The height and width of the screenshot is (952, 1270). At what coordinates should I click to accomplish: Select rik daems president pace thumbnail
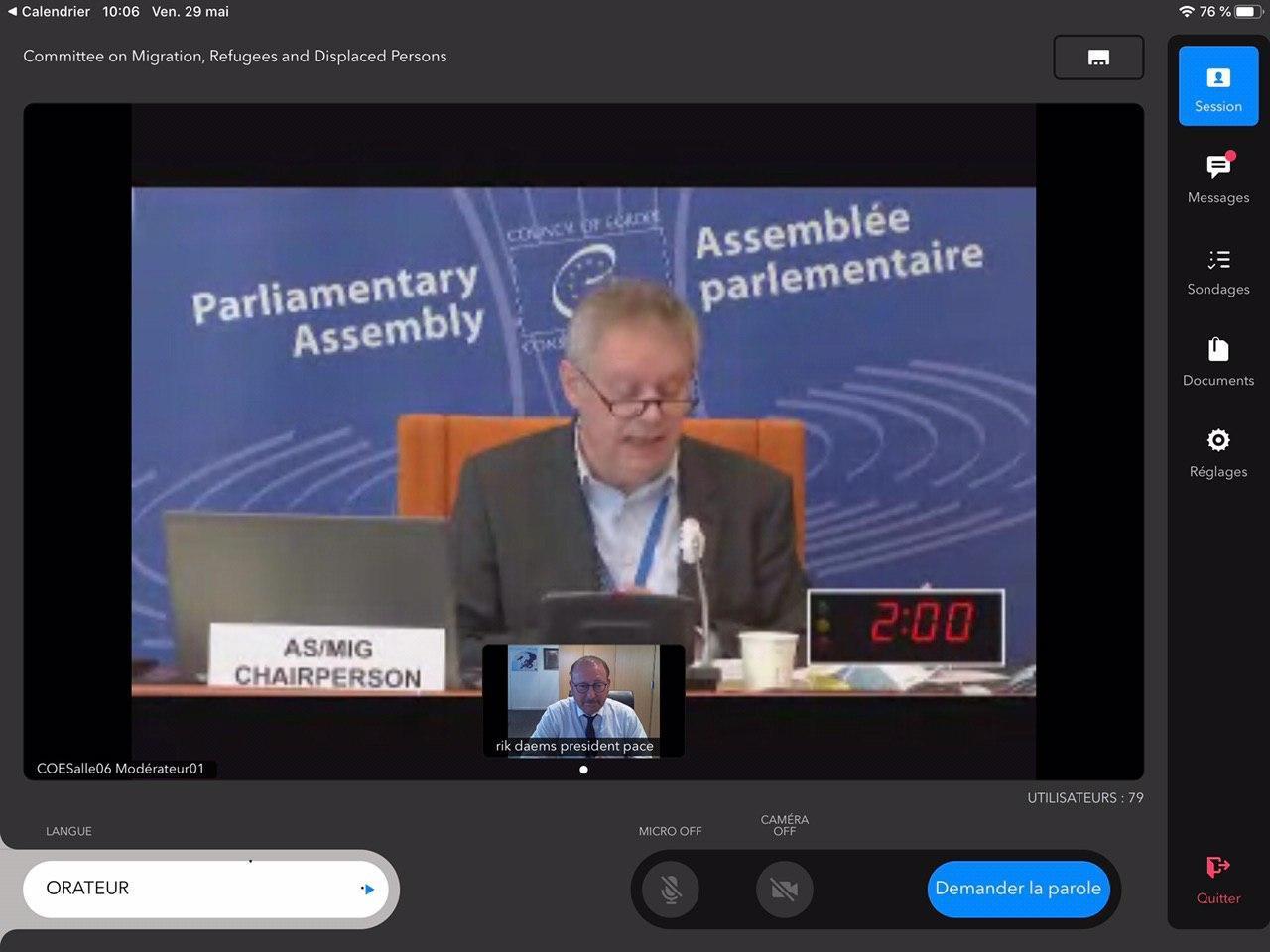(x=583, y=701)
